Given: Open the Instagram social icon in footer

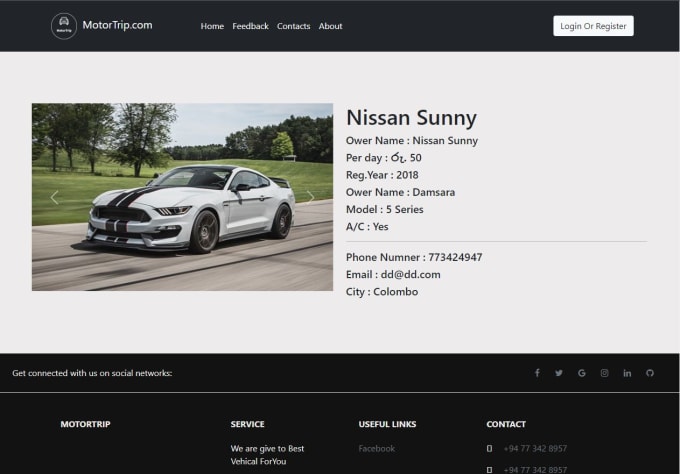Looking at the screenshot, I should (x=604, y=373).
